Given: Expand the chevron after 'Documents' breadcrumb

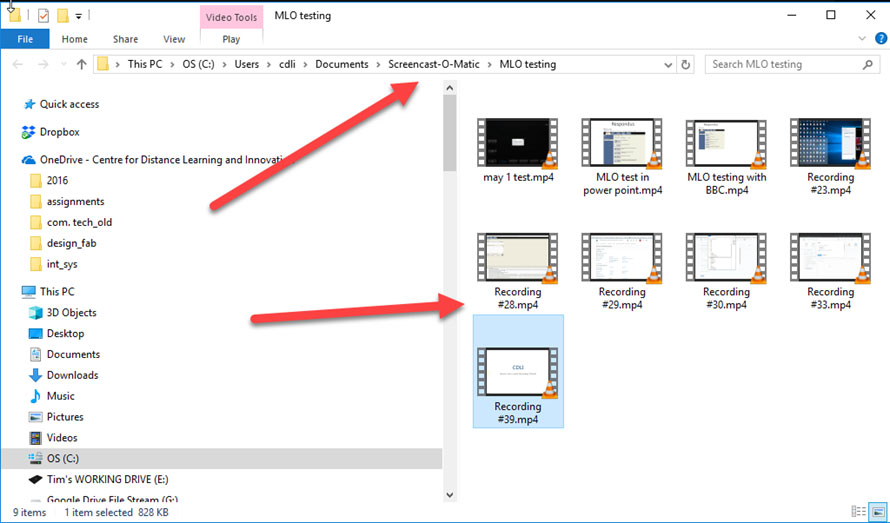Looking at the screenshot, I should pos(379,64).
